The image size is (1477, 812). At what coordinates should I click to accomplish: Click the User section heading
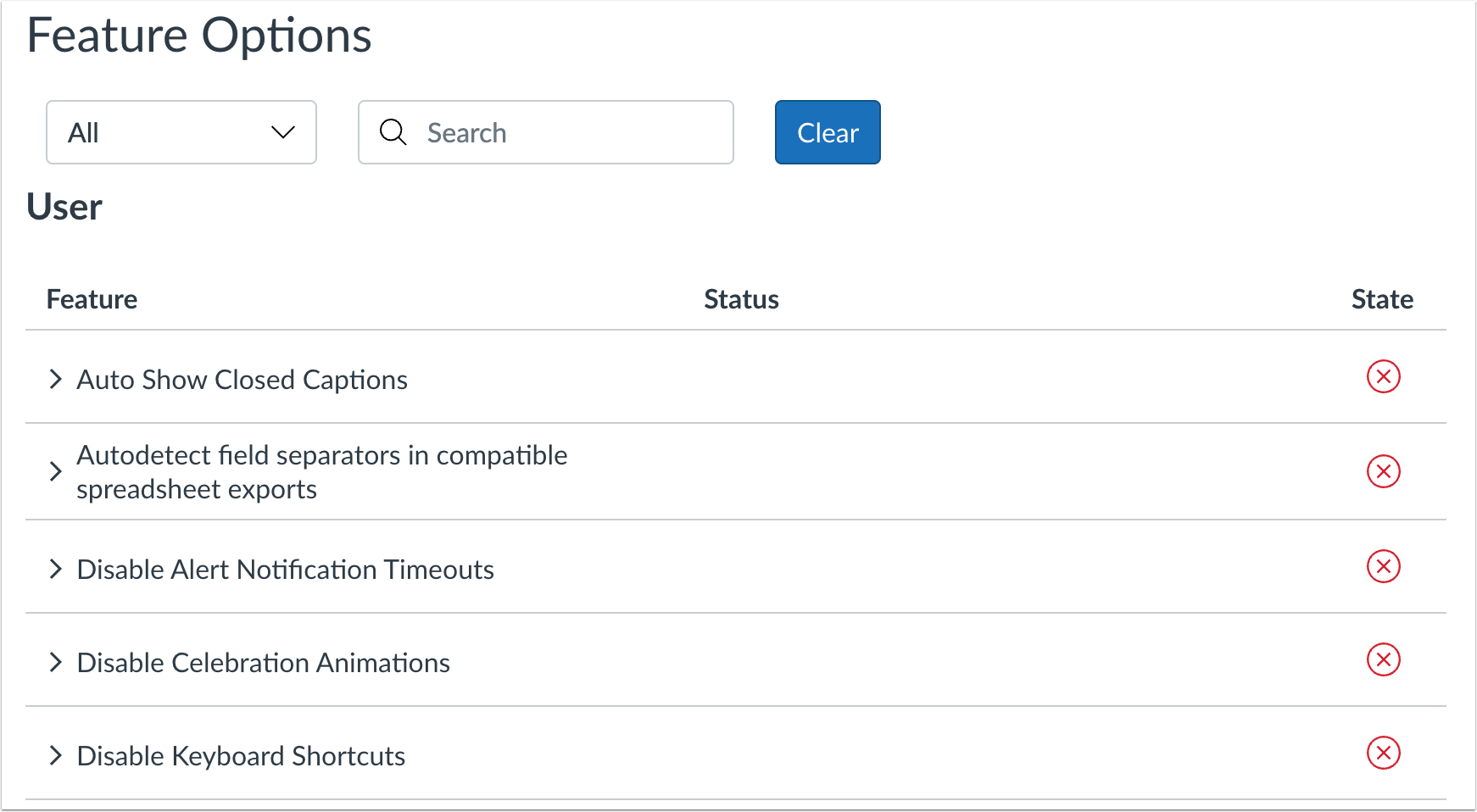point(64,206)
